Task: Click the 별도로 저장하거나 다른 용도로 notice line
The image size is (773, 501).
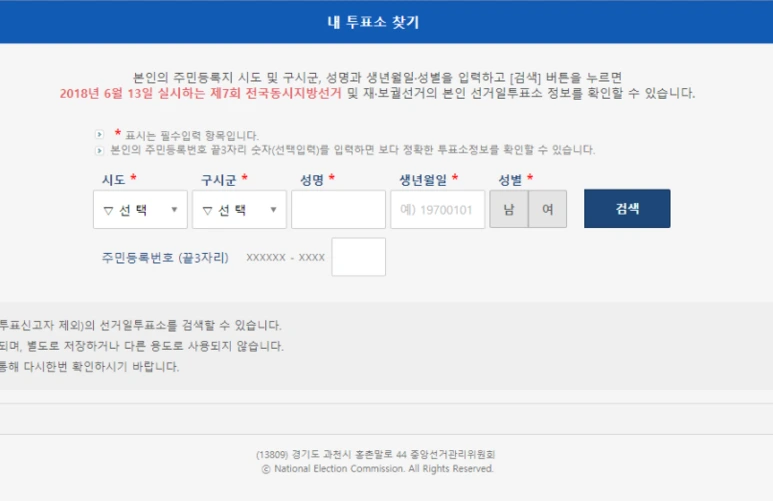Action: [141, 346]
